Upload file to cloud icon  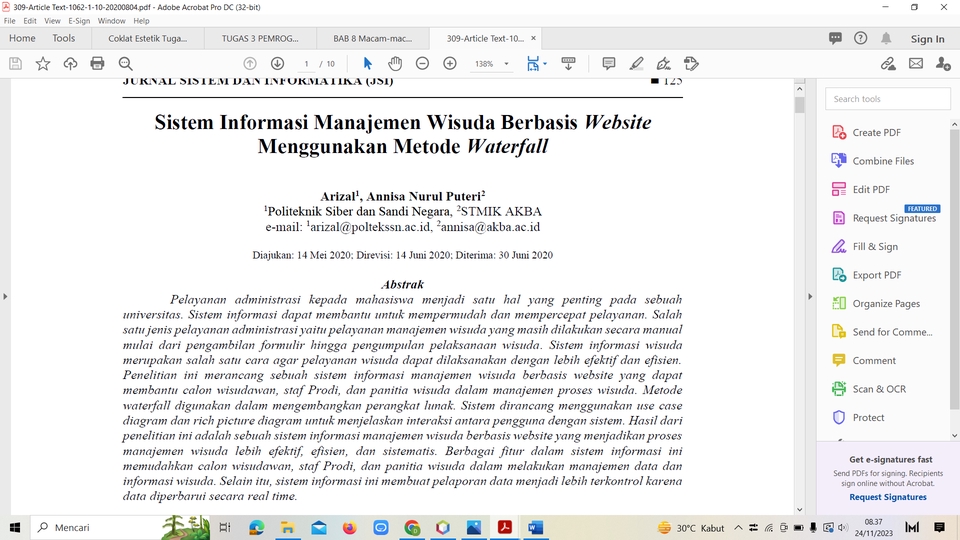click(70, 64)
